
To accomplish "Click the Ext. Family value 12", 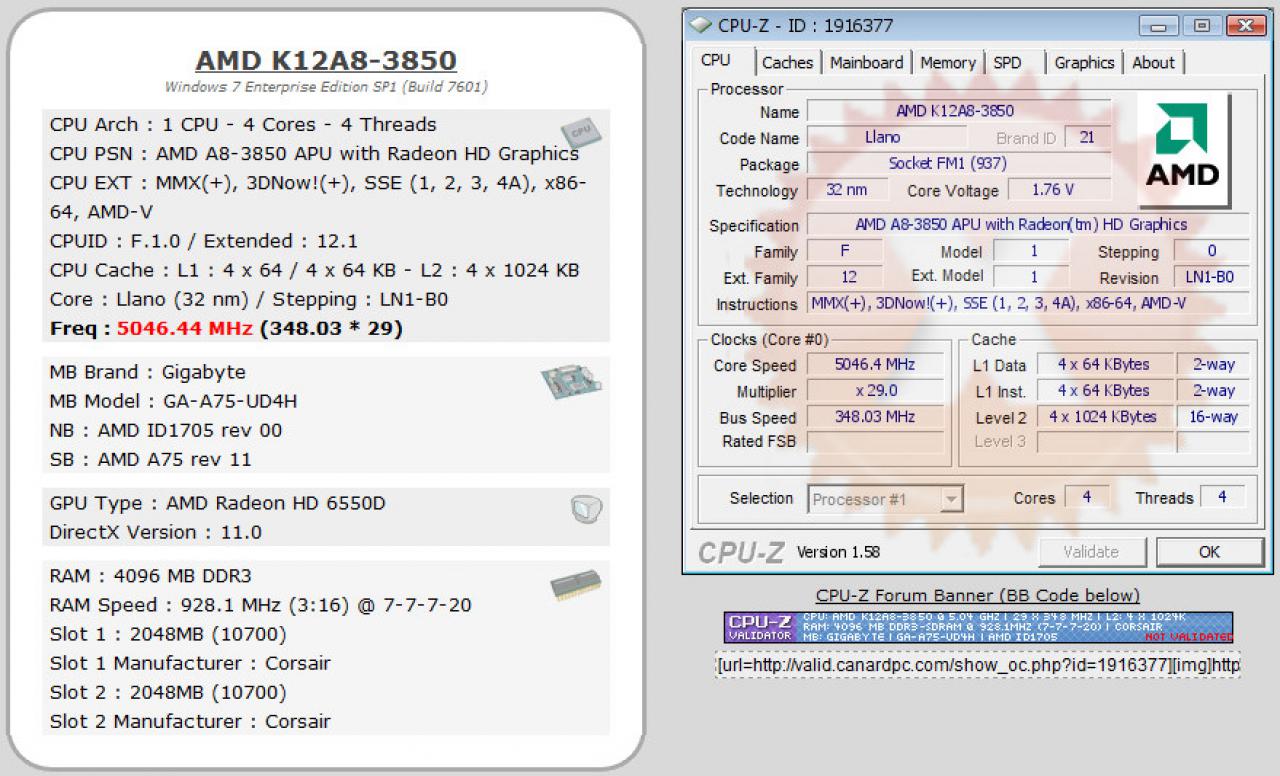I will click(x=845, y=277).
